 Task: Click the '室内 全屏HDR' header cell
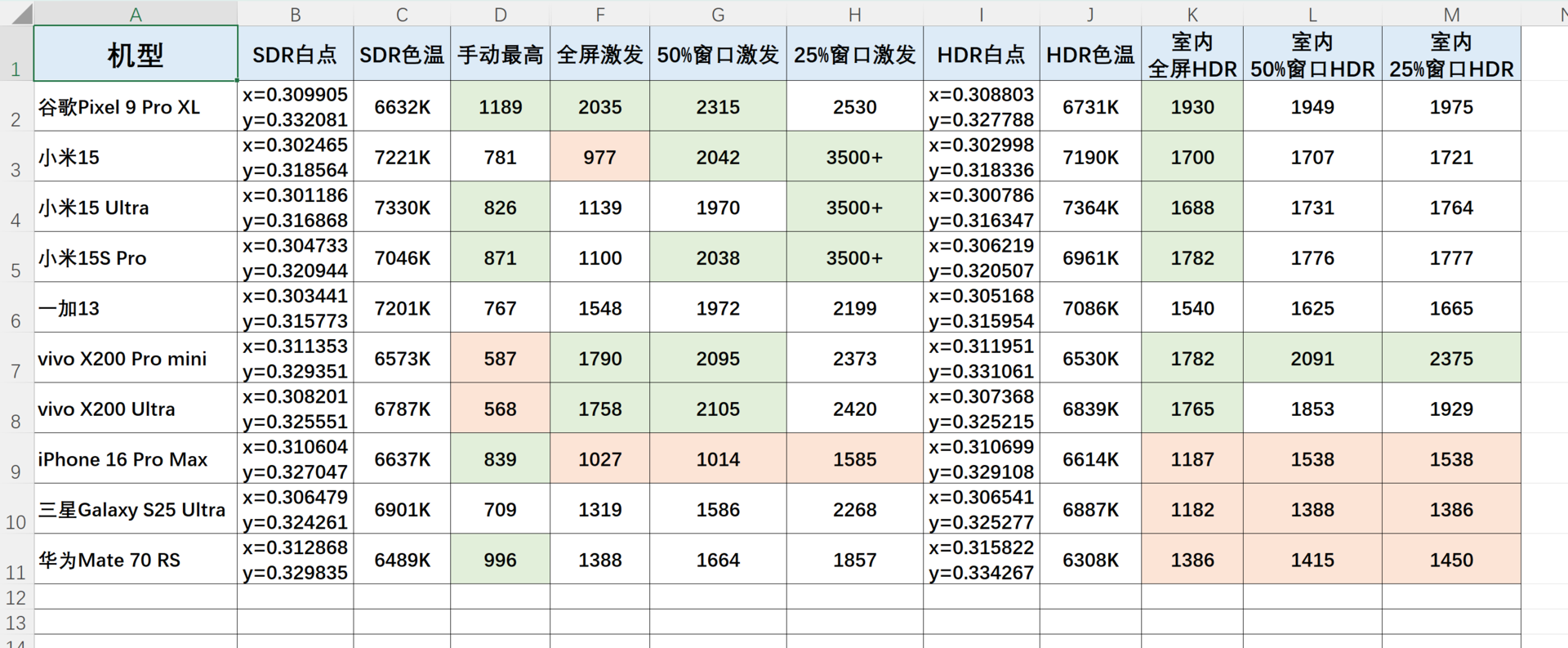coord(1192,54)
